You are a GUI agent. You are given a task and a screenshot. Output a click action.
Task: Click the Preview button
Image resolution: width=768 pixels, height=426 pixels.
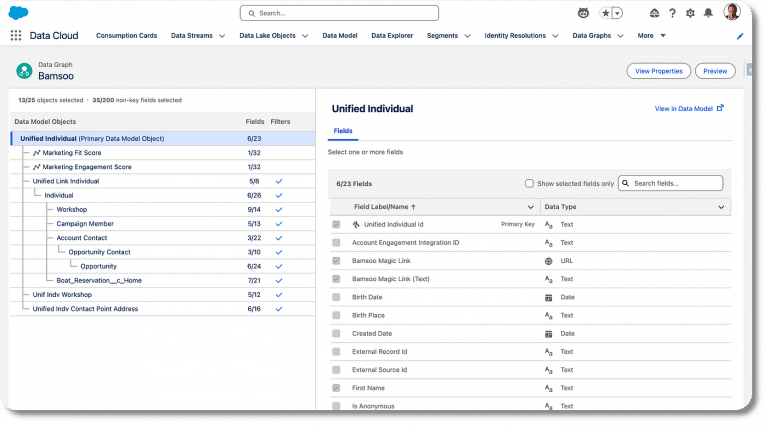pos(715,71)
